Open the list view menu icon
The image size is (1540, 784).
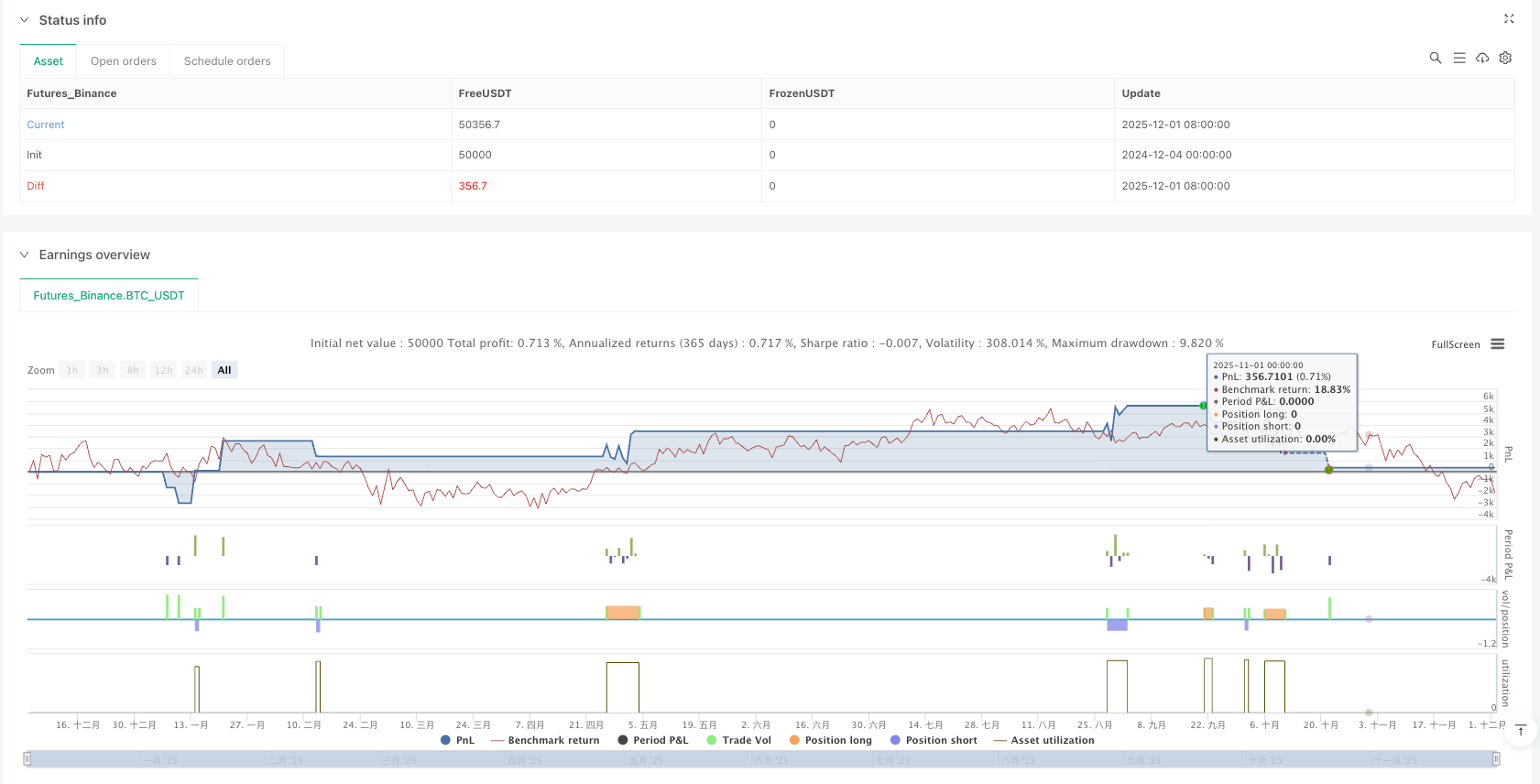point(1459,58)
